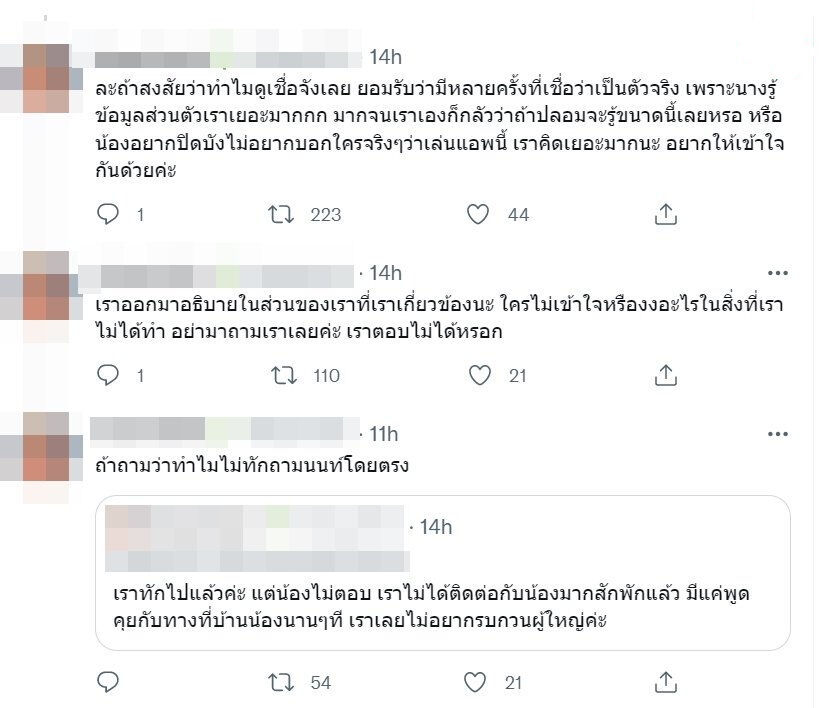Reply to the first comment
Image resolution: width=820 pixels, height=708 pixels.
point(106,213)
